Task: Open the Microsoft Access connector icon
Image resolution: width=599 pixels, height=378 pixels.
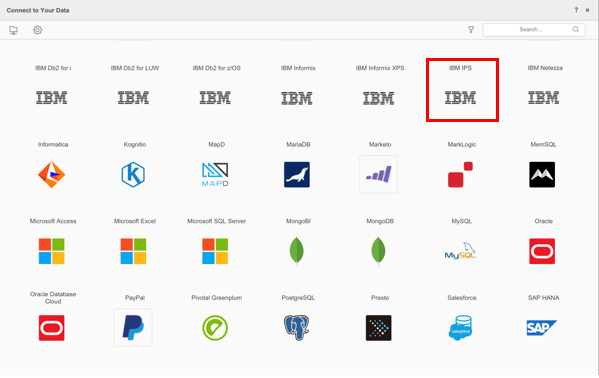Action: 52,251
